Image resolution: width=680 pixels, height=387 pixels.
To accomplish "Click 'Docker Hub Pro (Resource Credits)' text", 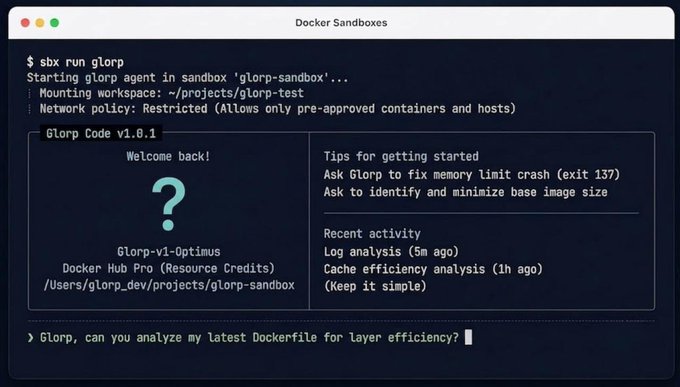I will tap(169, 268).
